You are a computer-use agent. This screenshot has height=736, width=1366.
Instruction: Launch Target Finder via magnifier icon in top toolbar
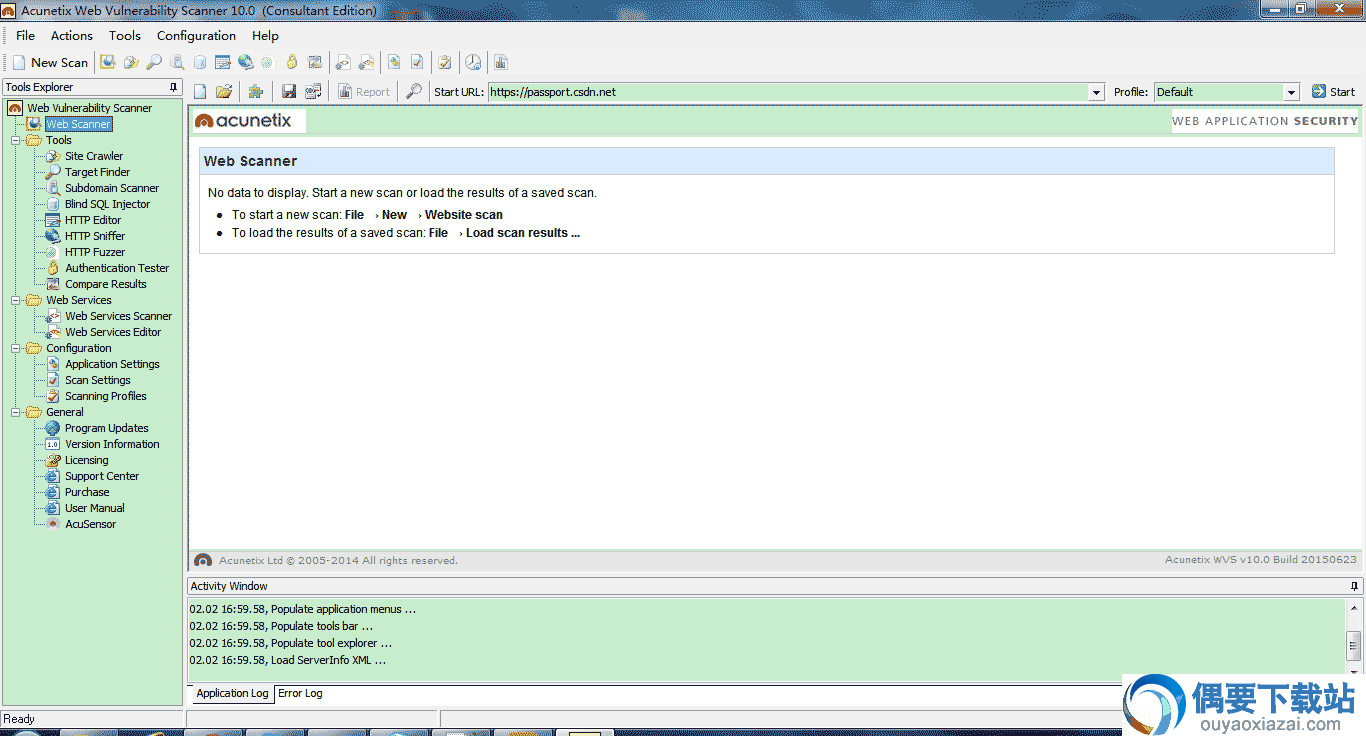coord(154,62)
